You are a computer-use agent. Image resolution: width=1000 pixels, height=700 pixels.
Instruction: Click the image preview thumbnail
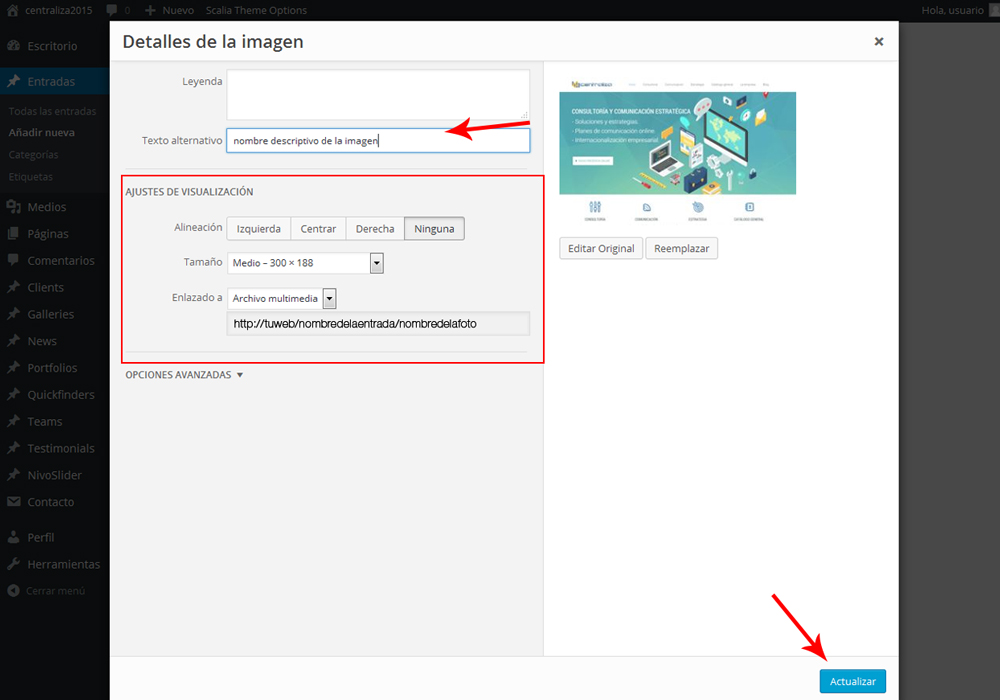(677, 148)
